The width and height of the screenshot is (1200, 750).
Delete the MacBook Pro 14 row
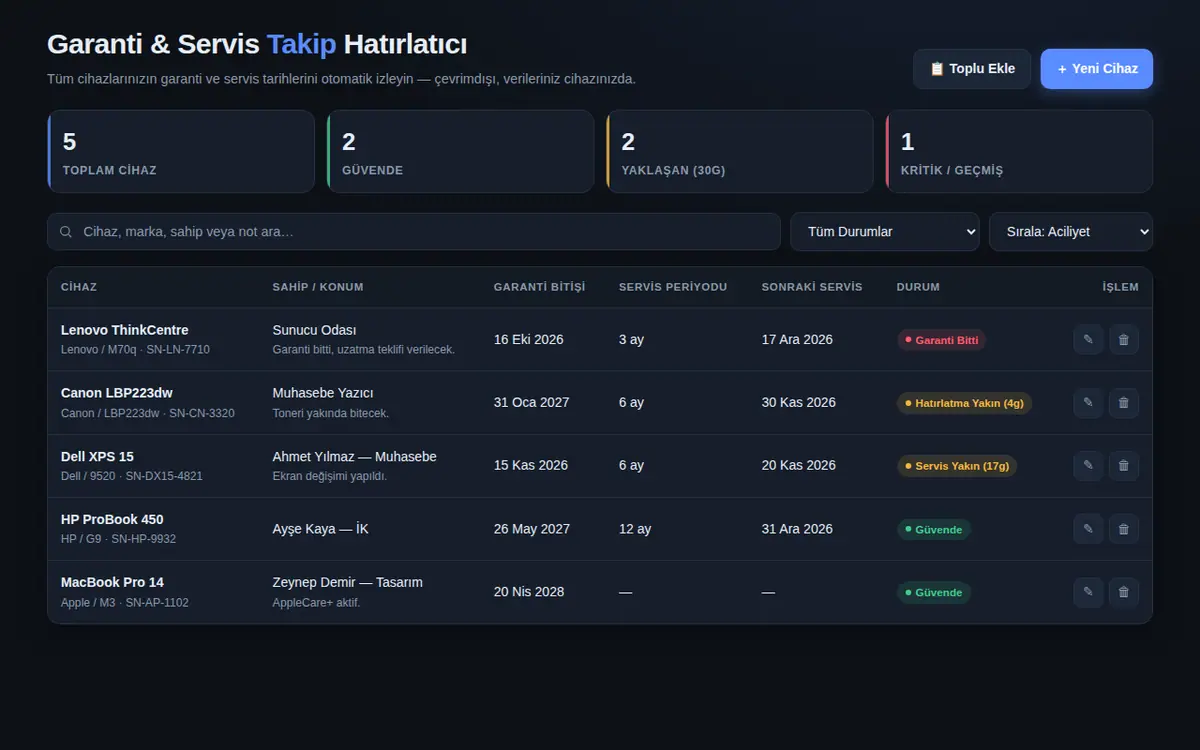[1123, 592]
